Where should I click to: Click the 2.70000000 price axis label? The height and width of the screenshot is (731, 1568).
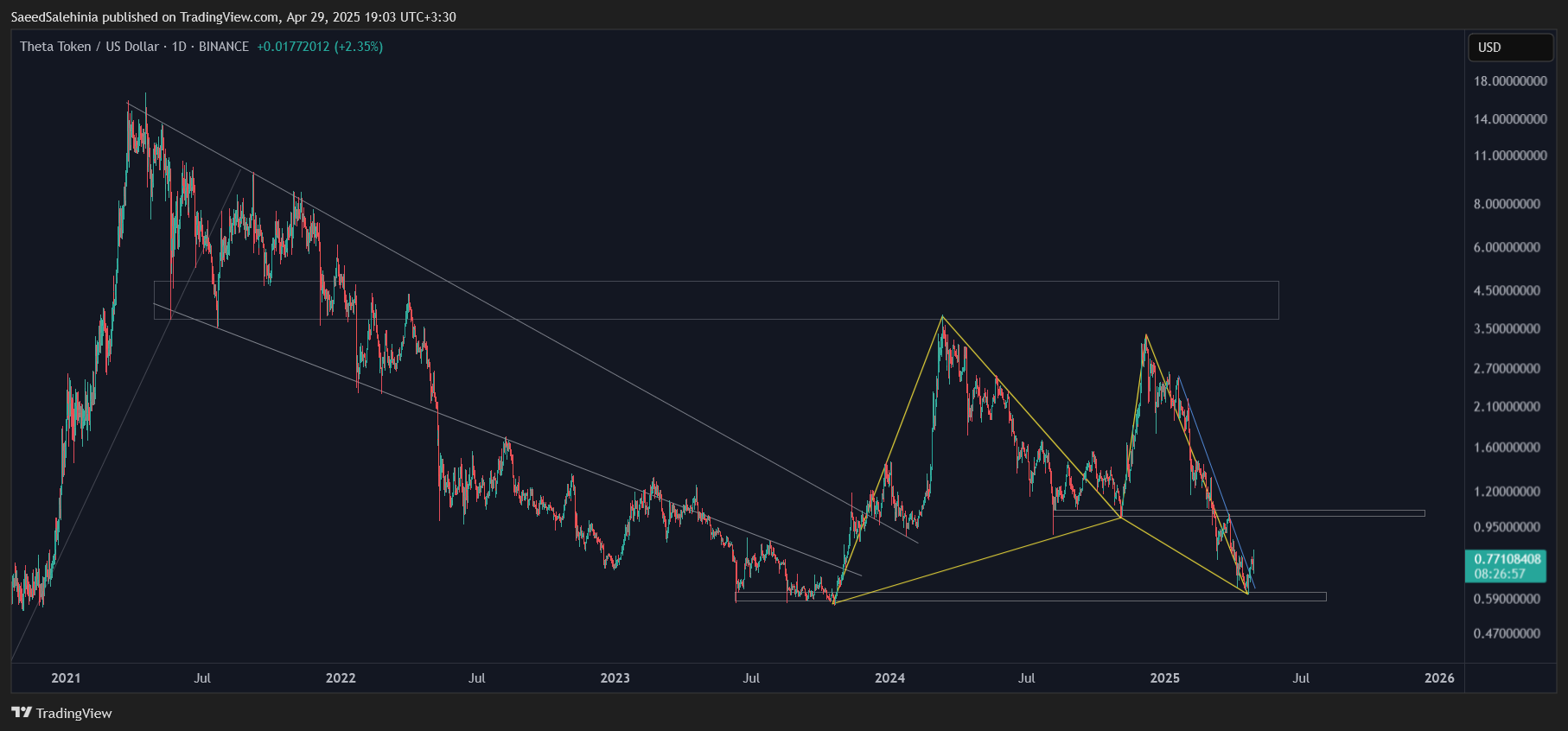click(1507, 368)
